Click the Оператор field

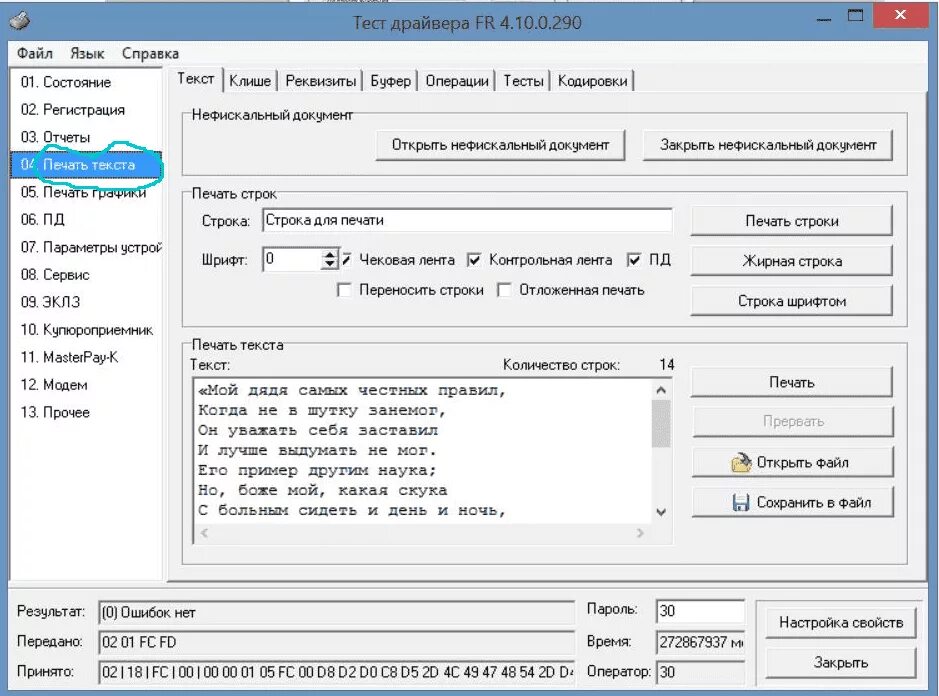click(x=700, y=672)
